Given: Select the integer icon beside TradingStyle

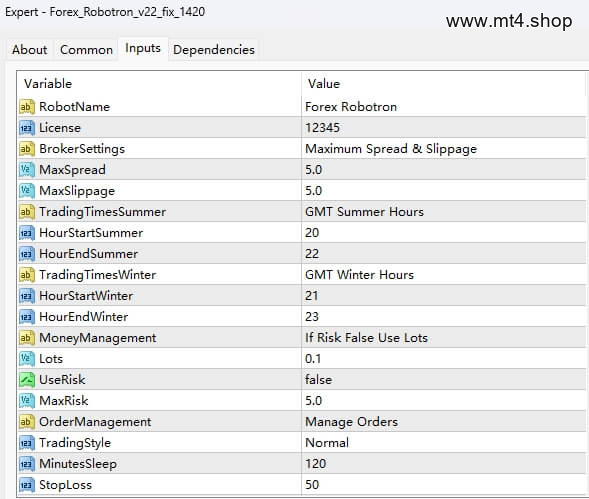Looking at the screenshot, I should [x=27, y=443].
